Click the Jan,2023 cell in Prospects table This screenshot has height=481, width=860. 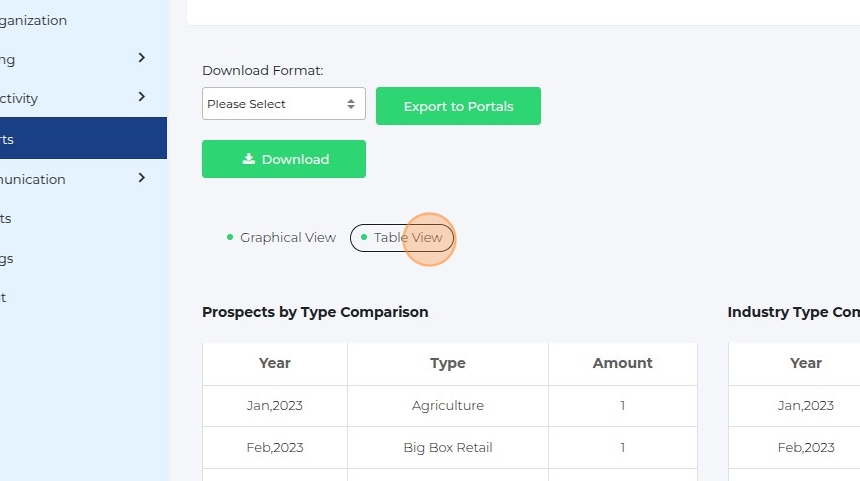(275, 406)
